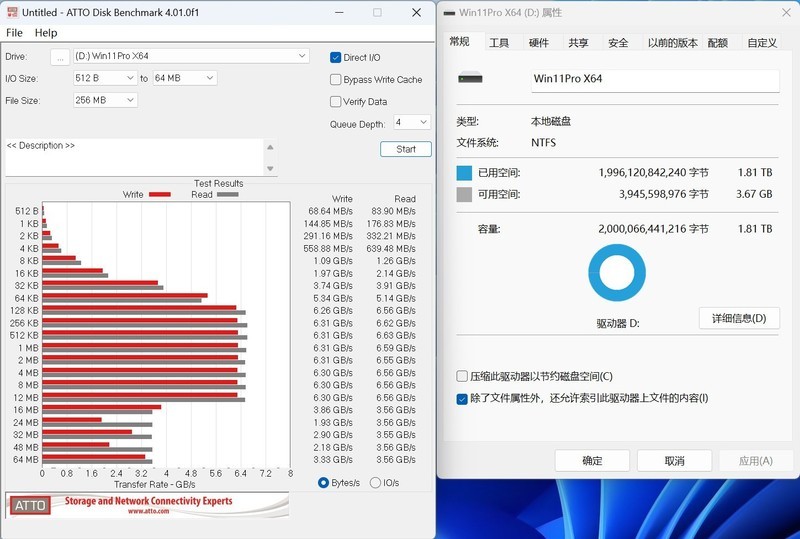The image size is (800, 539).
Task: Open the I/O Size start dropdown showing 512 B
Action: tap(105, 78)
